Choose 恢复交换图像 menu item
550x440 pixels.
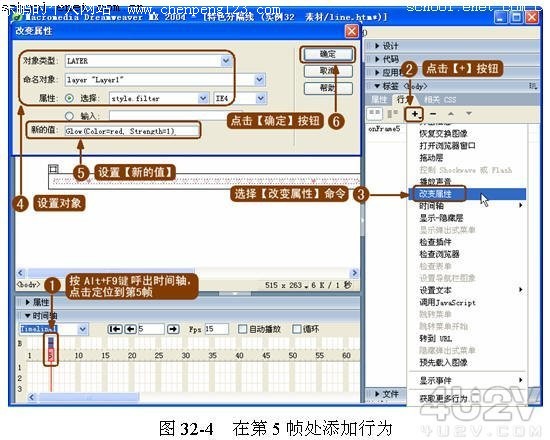point(443,134)
